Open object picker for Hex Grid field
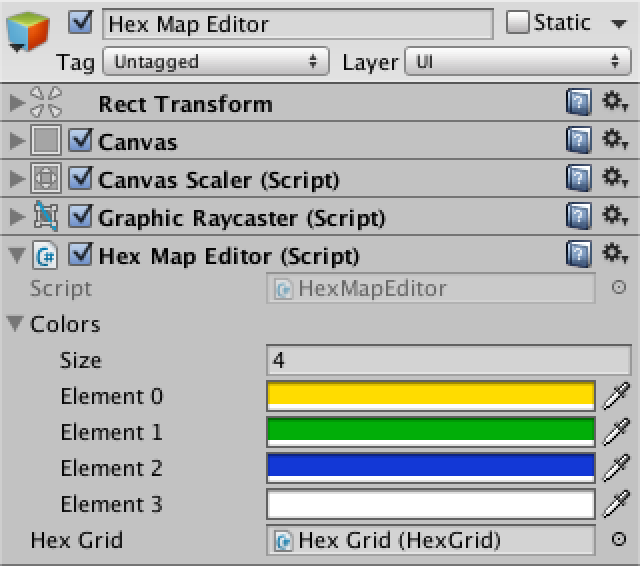The height and width of the screenshot is (566, 640). [x=619, y=539]
